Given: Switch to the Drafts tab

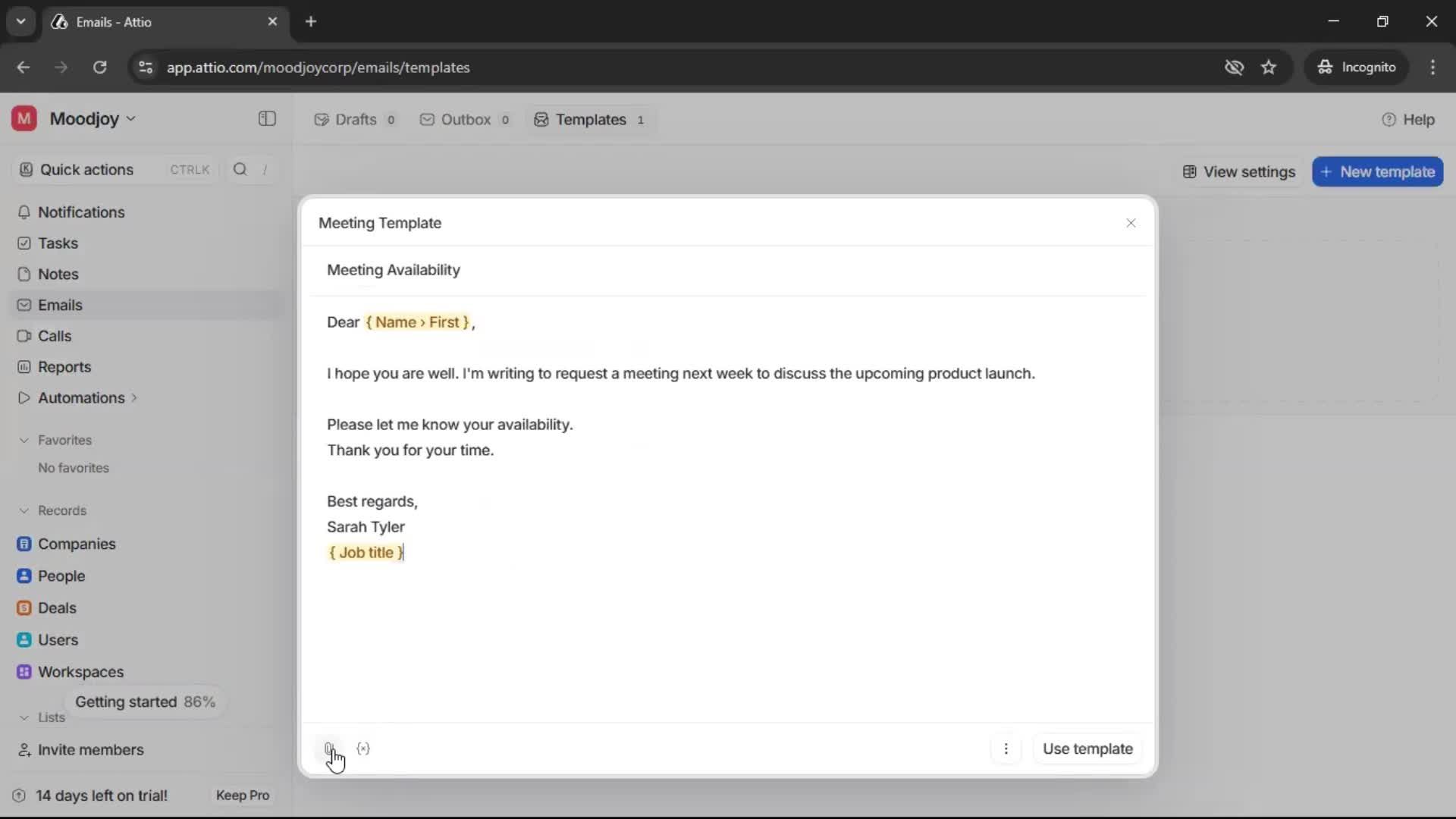Looking at the screenshot, I should click(x=355, y=119).
